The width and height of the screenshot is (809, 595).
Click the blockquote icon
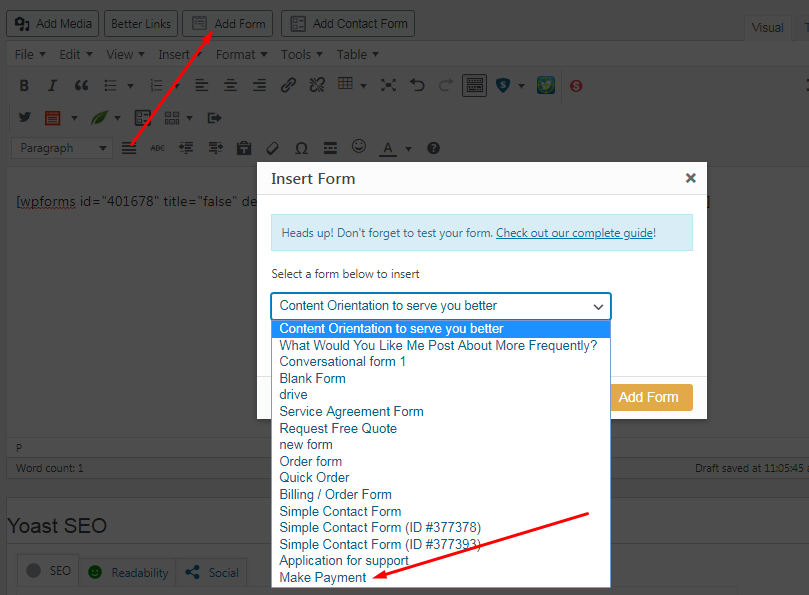[x=81, y=86]
